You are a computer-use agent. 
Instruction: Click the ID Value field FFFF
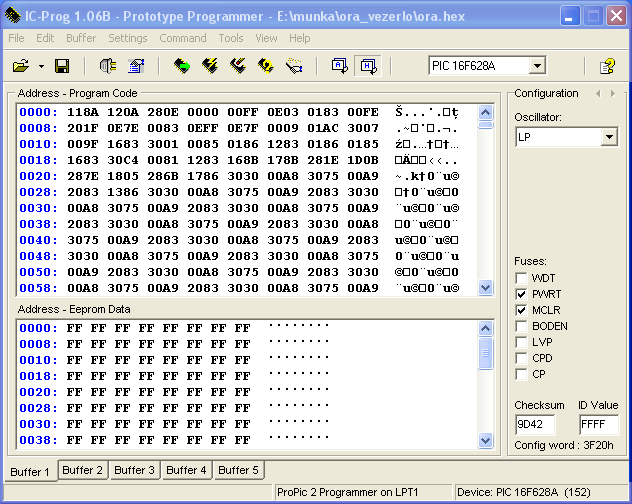tap(599, 424)
